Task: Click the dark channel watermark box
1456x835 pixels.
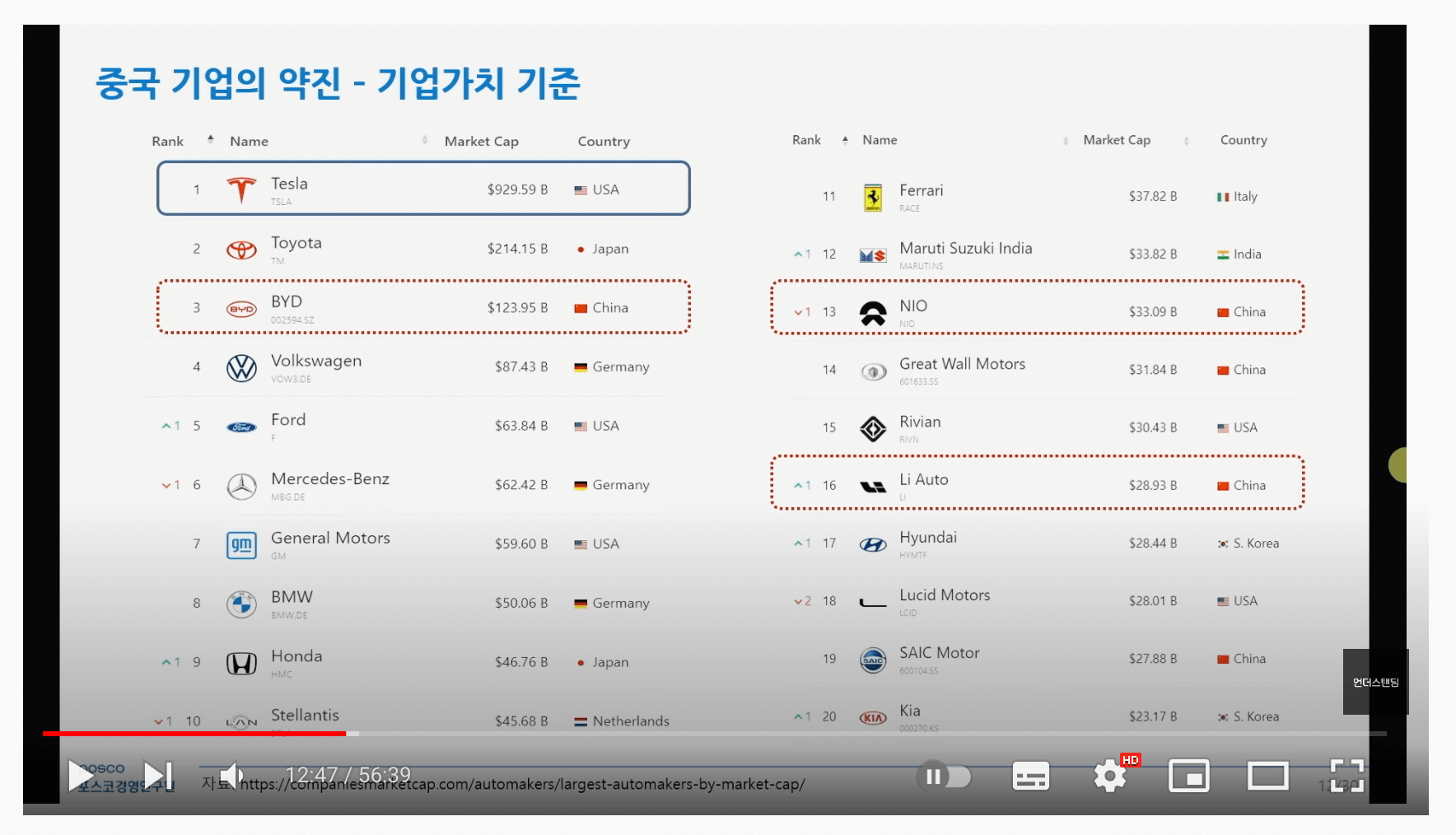Action: click(x=1375, y=682)
